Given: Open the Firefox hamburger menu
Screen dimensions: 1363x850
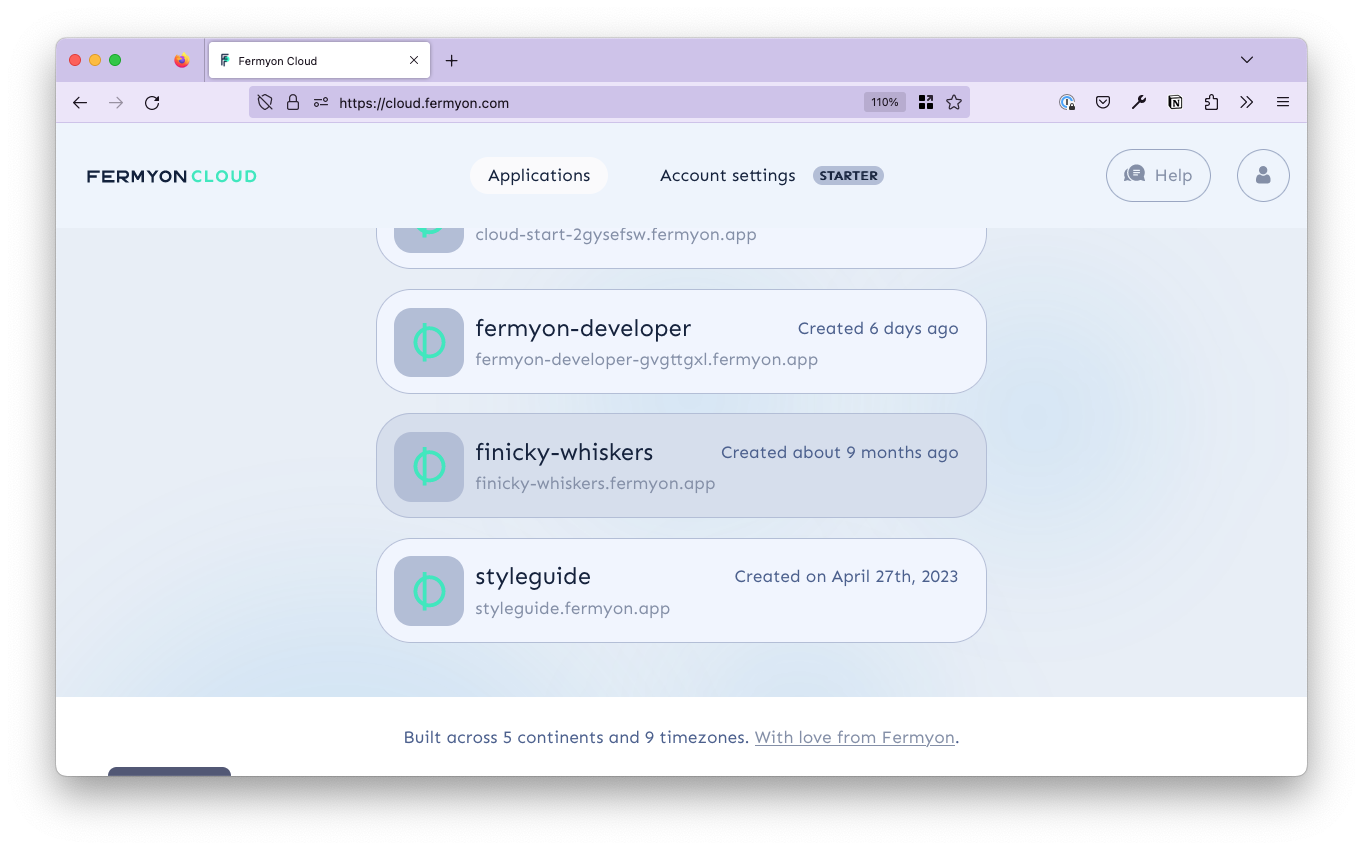Looking at the screenshot, I should [x=1283, y=102].
